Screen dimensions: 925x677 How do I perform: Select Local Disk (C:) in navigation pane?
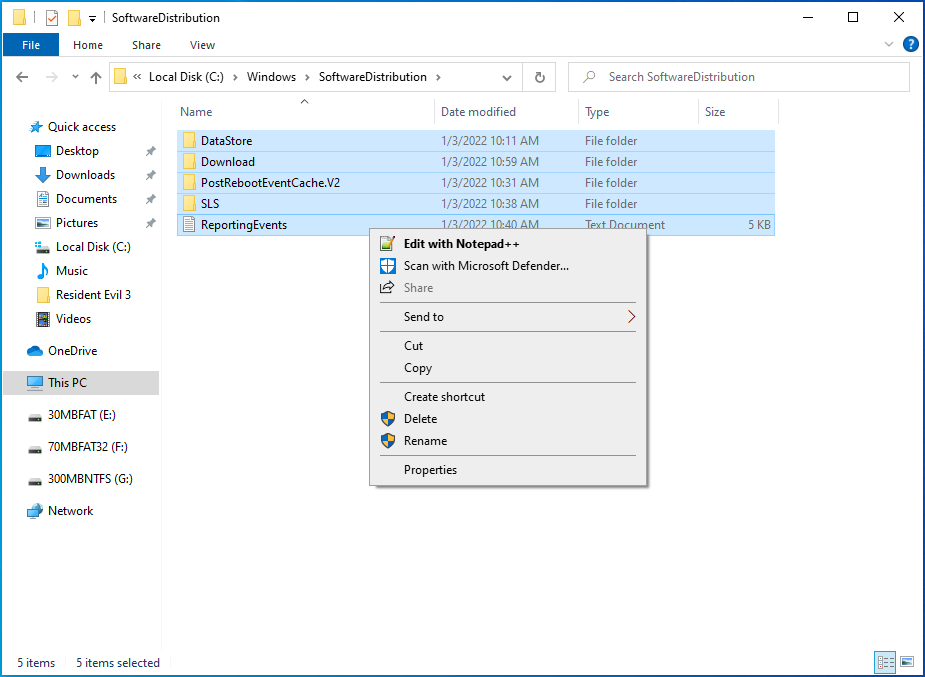92,247
